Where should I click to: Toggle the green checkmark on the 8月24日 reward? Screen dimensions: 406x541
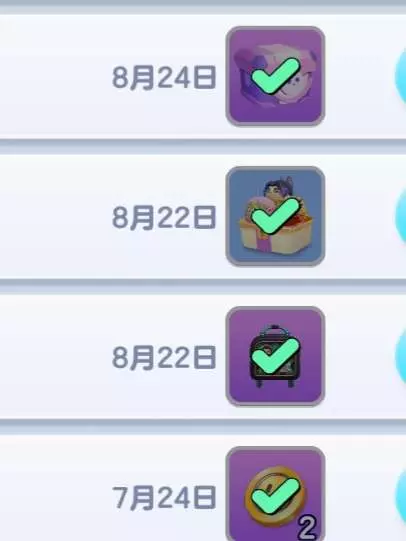point(275,76)
